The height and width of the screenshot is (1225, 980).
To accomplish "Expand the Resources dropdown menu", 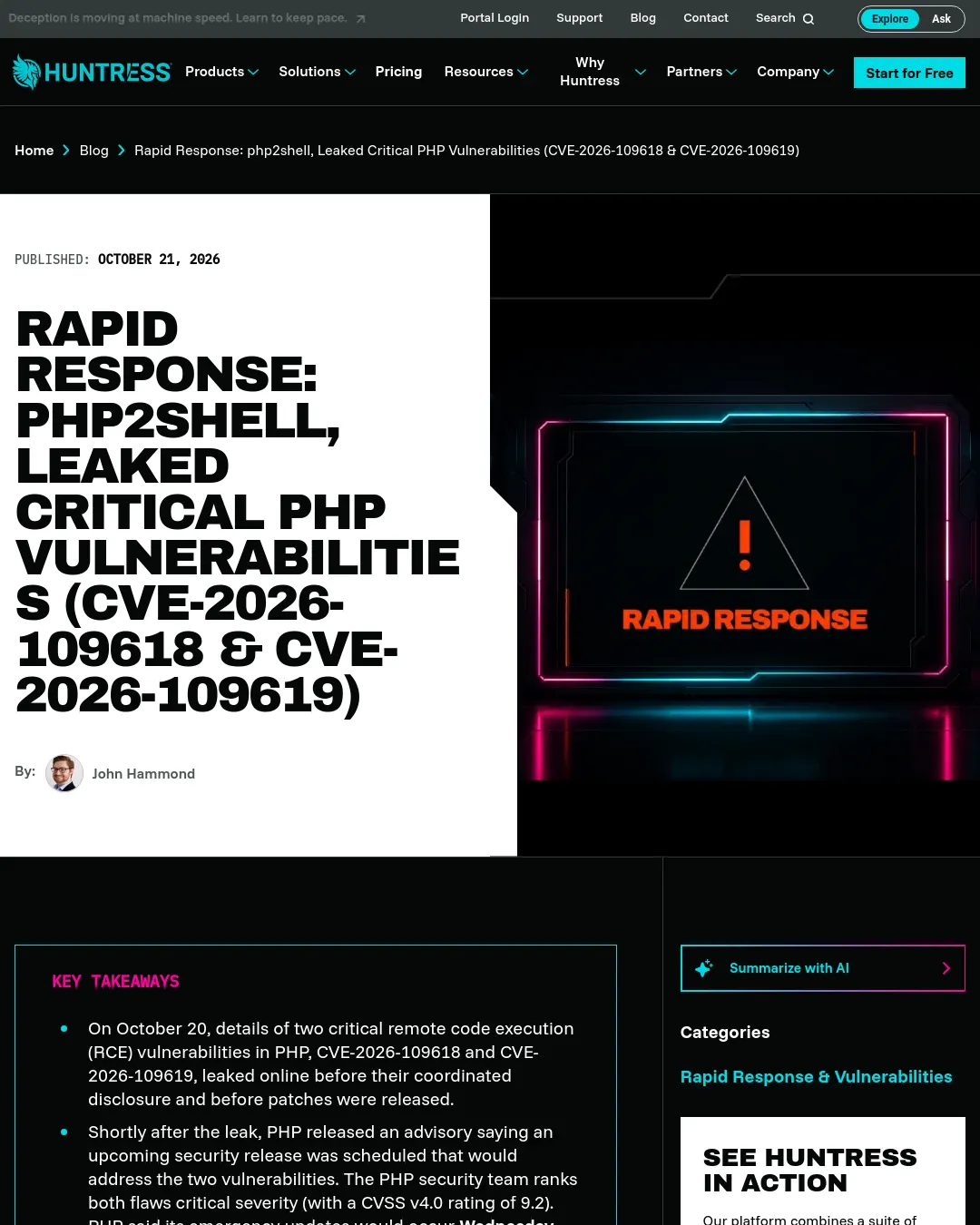I will click(486, 72).
